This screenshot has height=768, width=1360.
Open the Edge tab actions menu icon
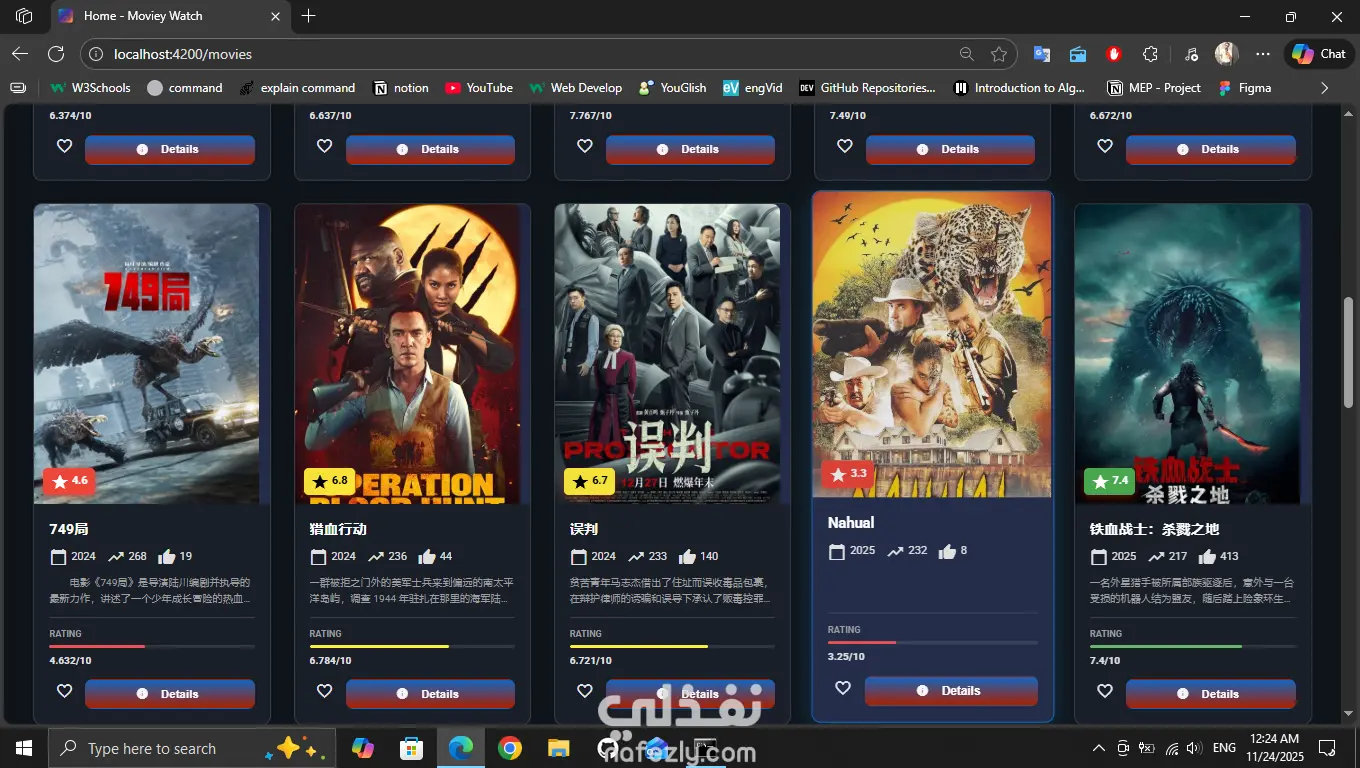[x=24, y=16]
